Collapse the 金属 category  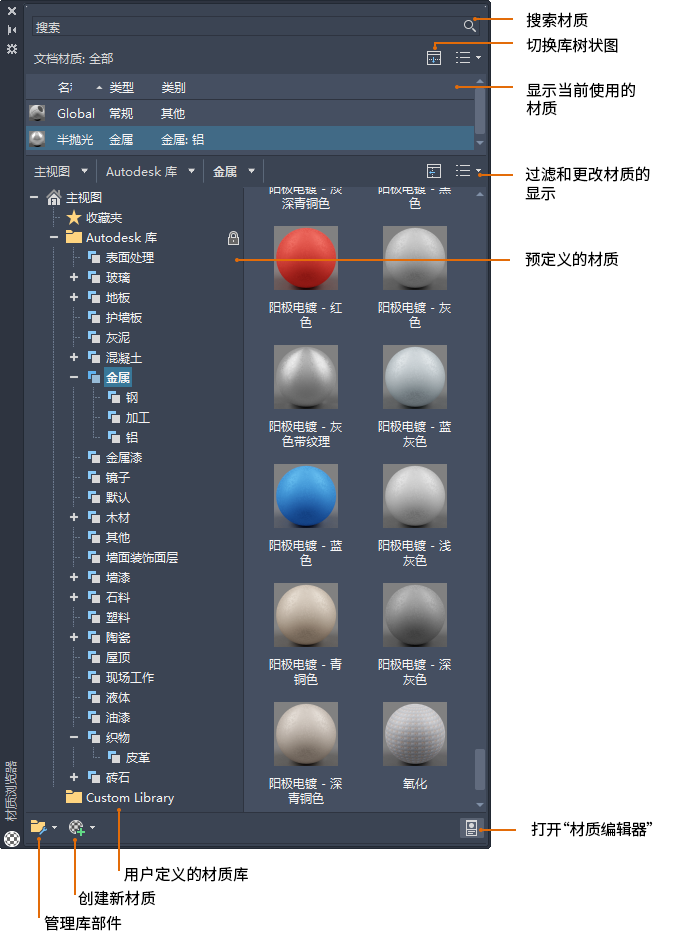tap(74, 377)
